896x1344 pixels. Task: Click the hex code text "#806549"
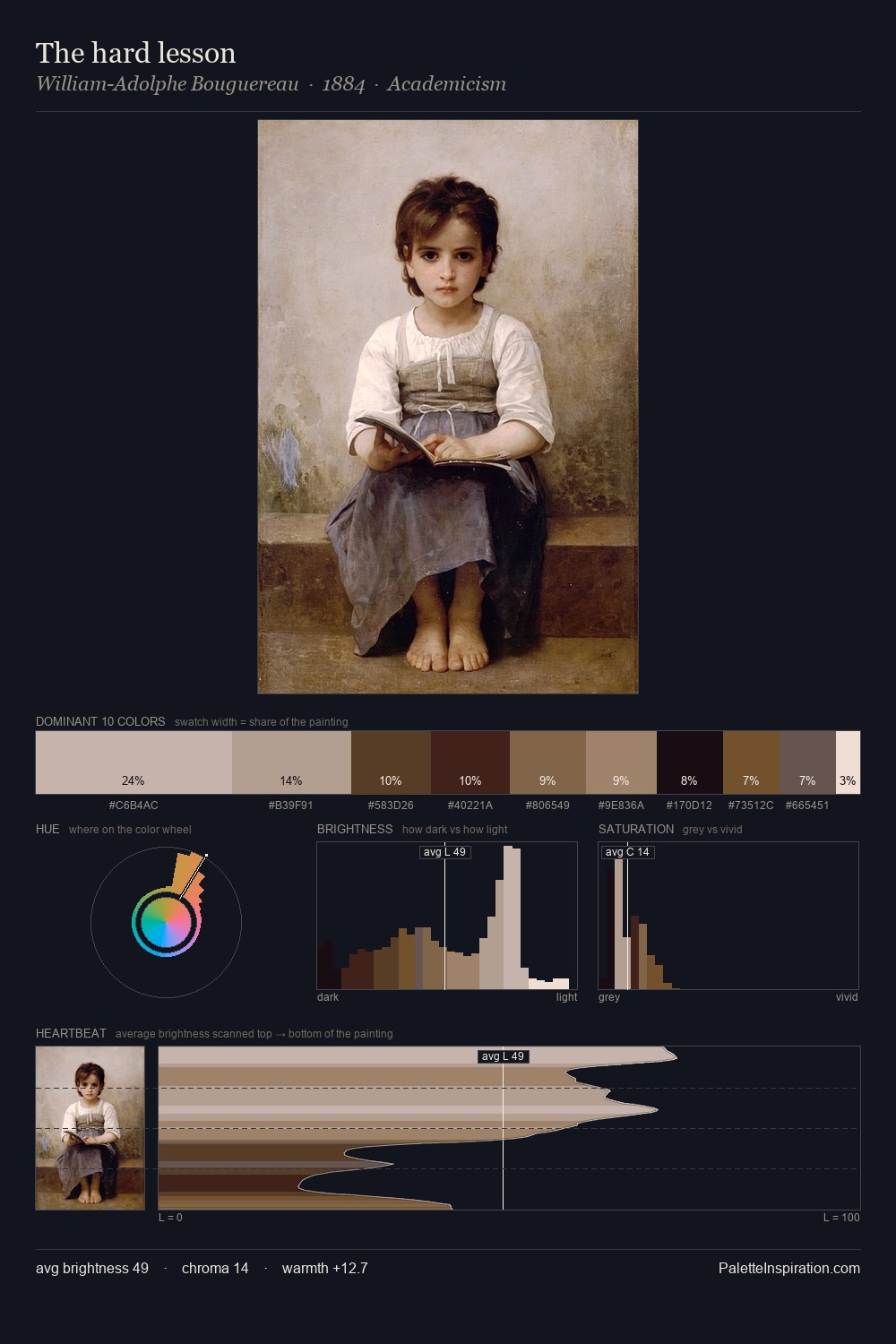pos(547,806)
